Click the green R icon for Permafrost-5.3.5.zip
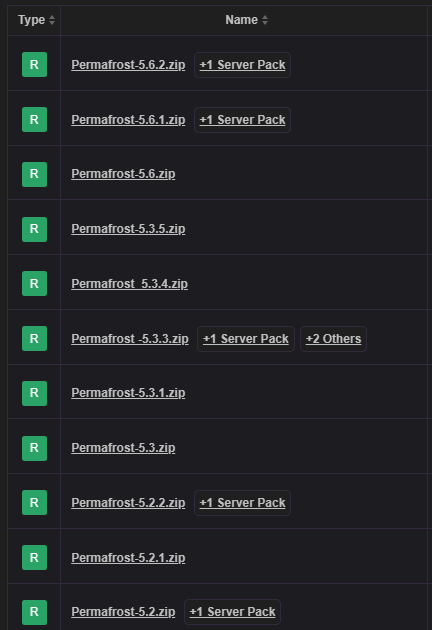 click(34, 229)
